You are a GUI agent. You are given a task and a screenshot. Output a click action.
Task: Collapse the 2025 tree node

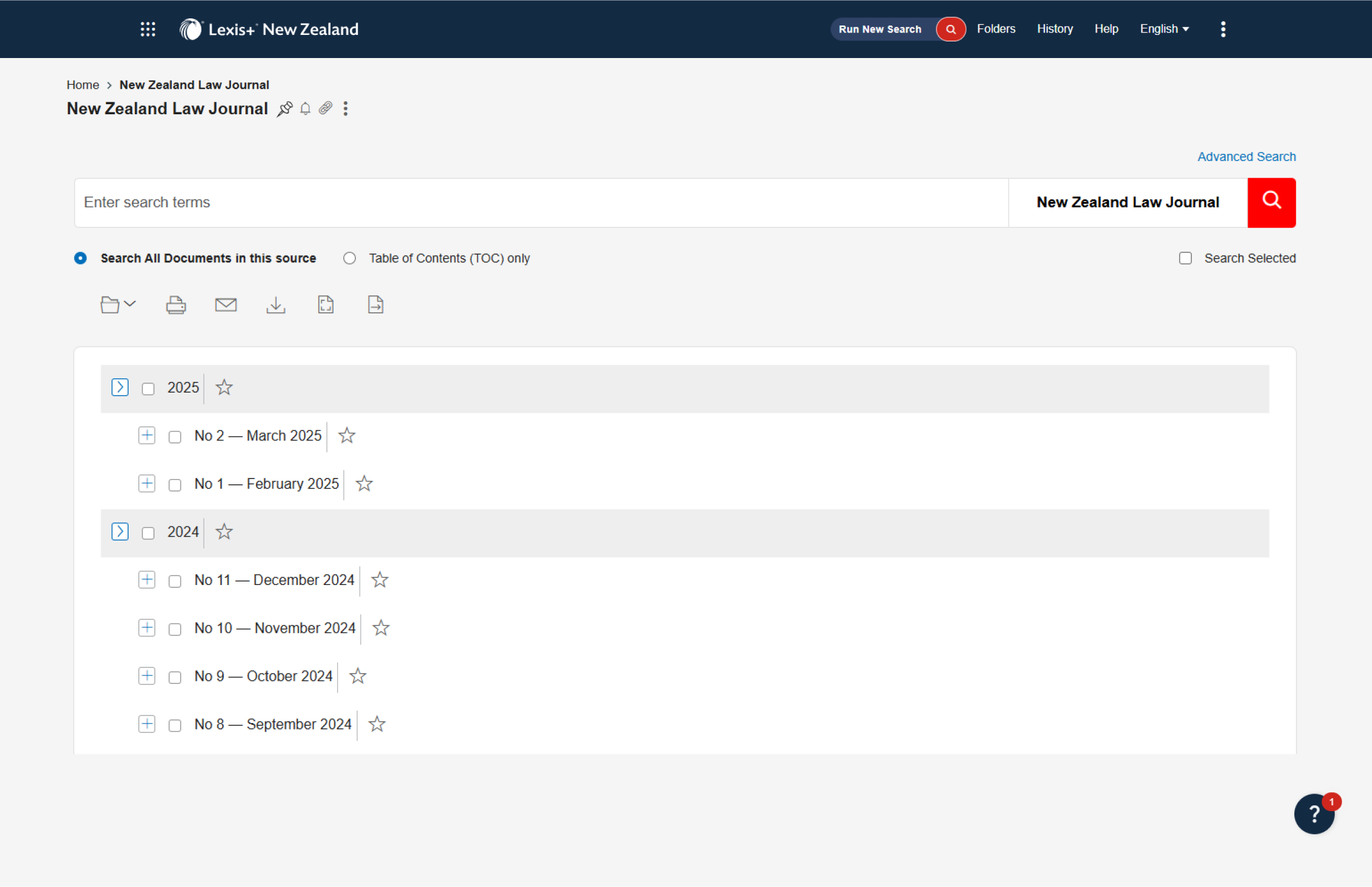click(x=120, y=387)
